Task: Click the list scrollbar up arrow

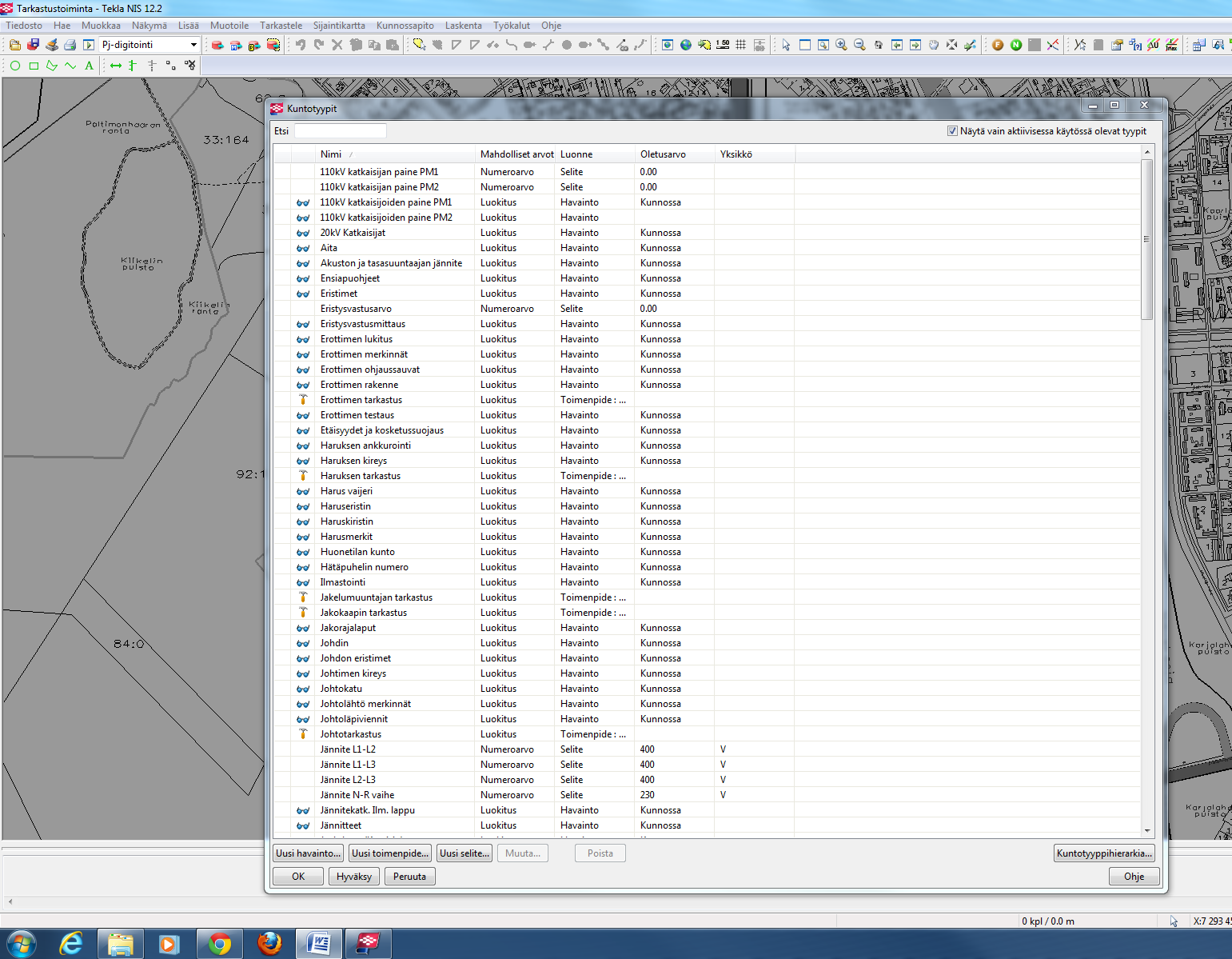Action: point(1147,152)
